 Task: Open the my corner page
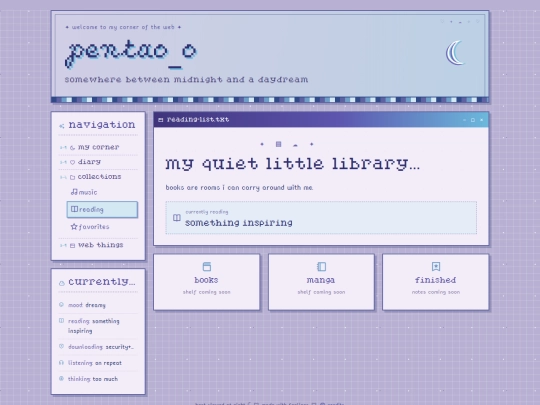[98, 147]
